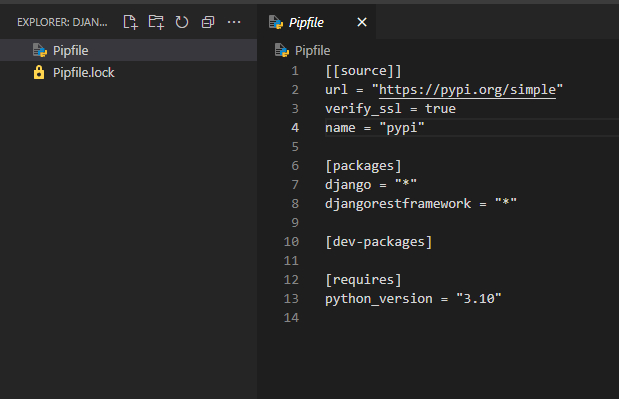Screen dimensions: 619x399
Task: Click the file icon in the breadcrumb
Action: [x=282, y=51]
